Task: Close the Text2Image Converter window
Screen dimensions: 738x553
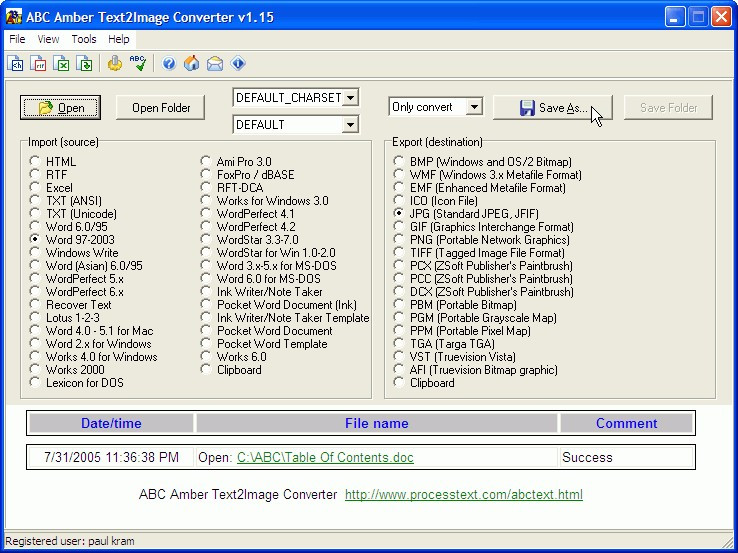Action: [x=721, y=17]
